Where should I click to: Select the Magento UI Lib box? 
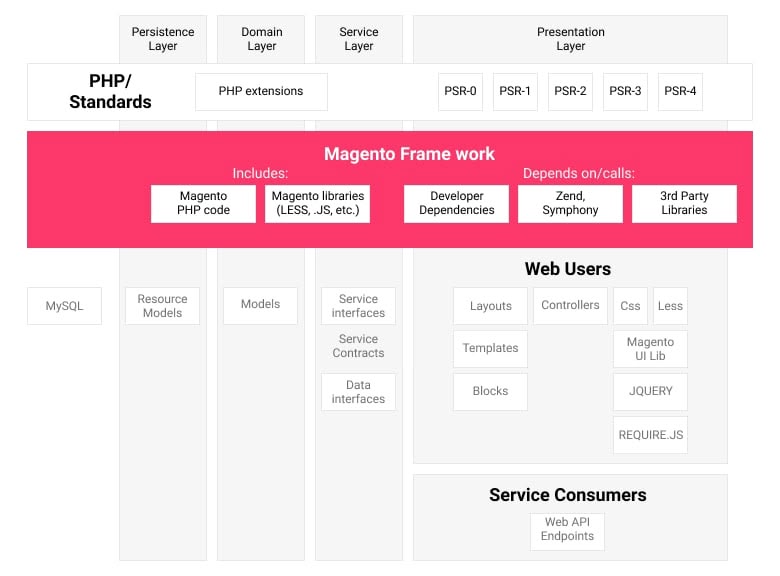650,349
